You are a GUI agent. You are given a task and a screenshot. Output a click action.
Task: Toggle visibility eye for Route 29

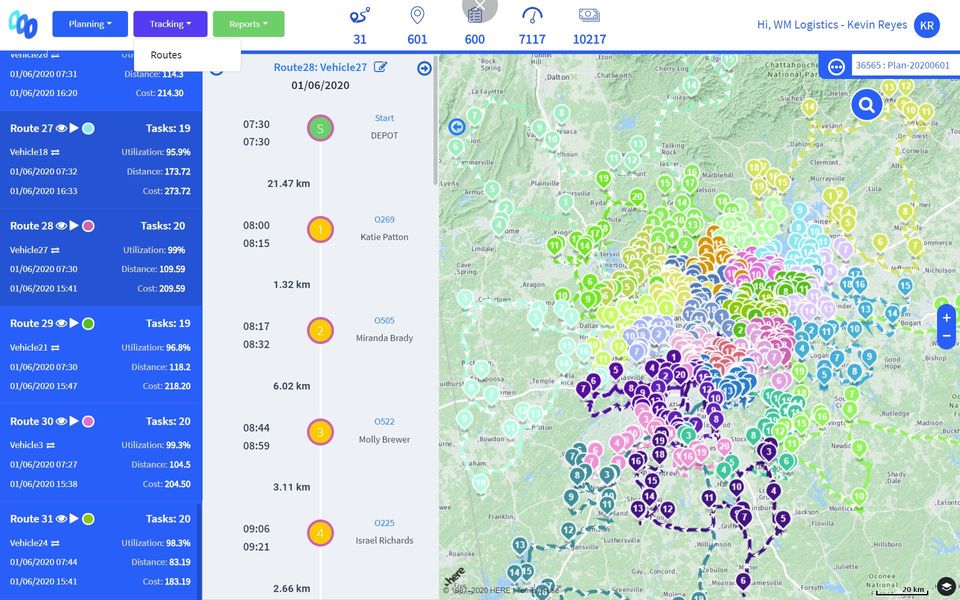pos(61,323)
